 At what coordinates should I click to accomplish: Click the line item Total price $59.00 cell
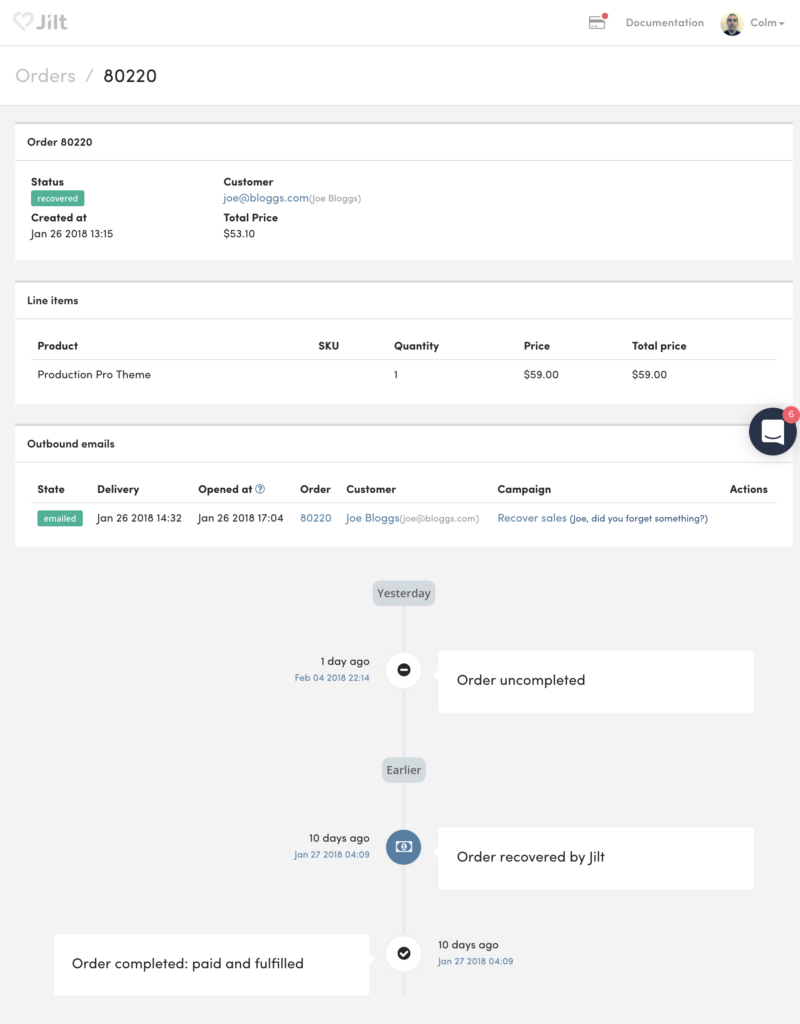649,374
